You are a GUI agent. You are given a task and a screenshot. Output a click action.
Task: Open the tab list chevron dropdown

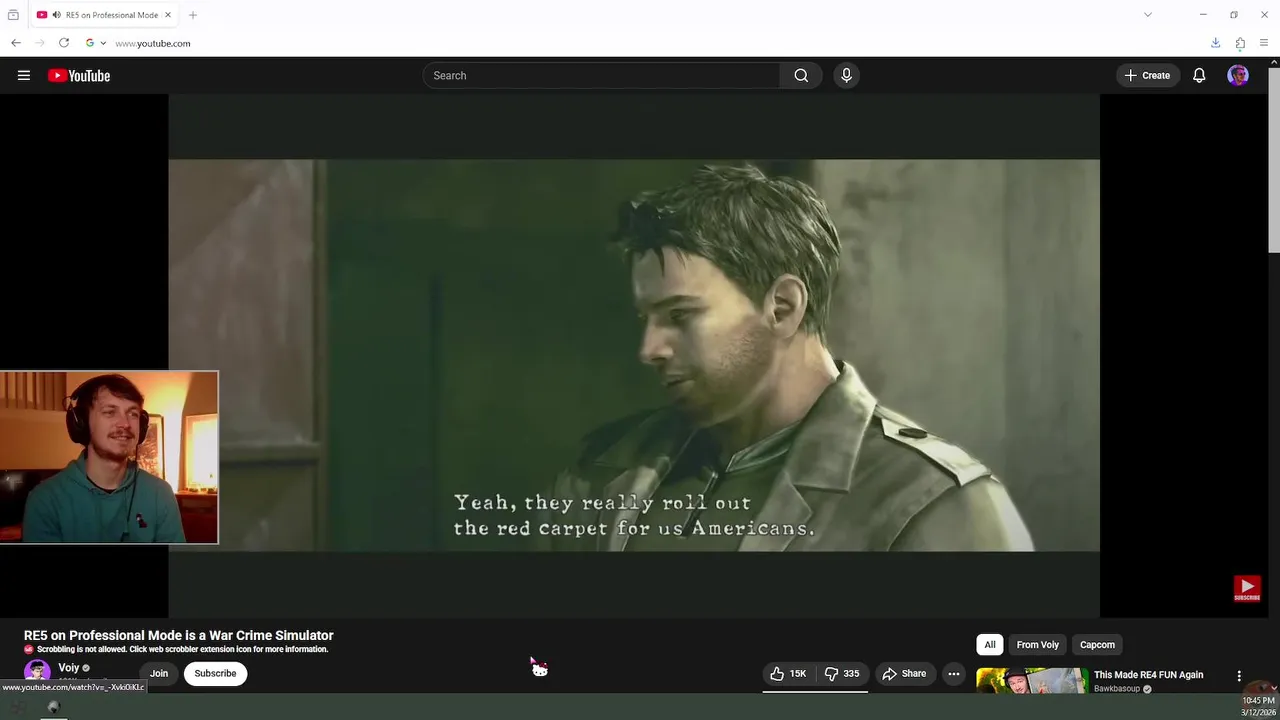(1148, 15)
